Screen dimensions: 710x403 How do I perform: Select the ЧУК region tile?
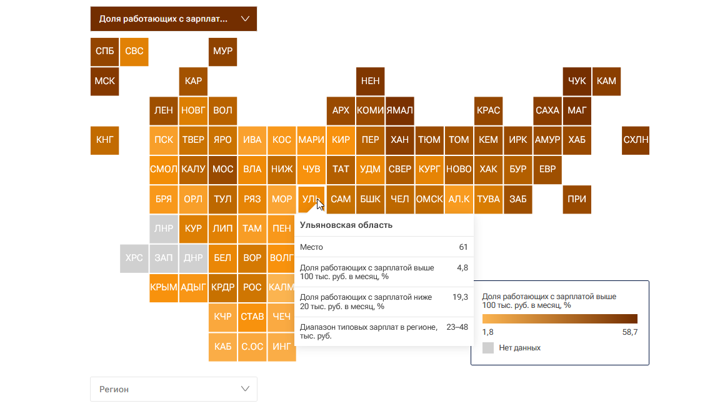(x=577, y=81)
